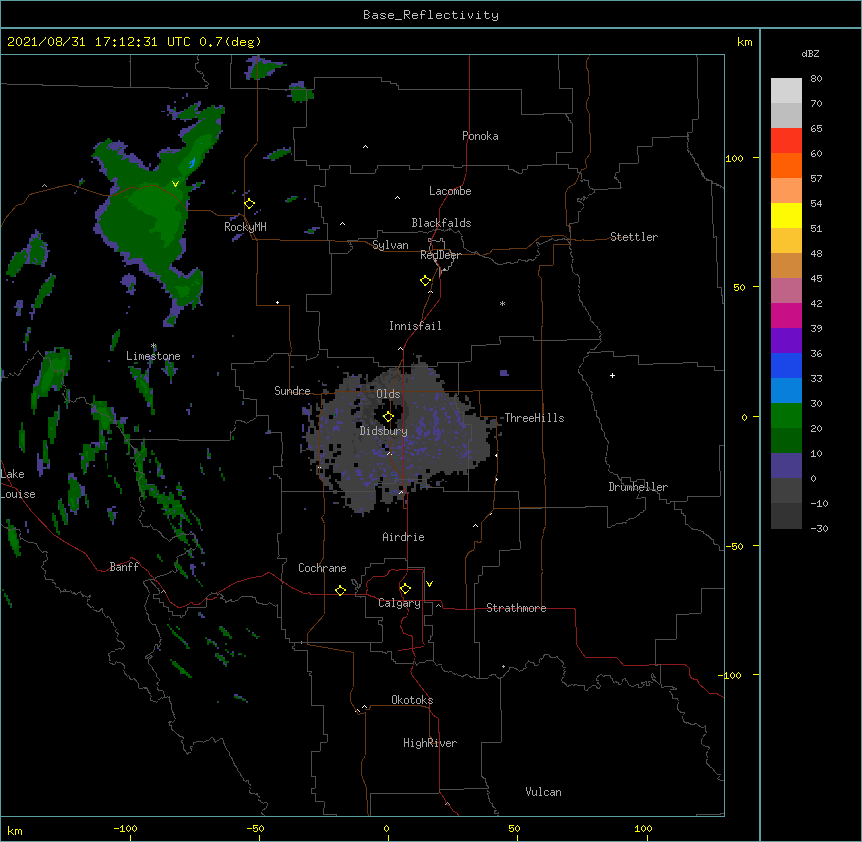This screenshot has width=862, height=842.
Task: Click the Olds town label
Action: tap(388, 394)
